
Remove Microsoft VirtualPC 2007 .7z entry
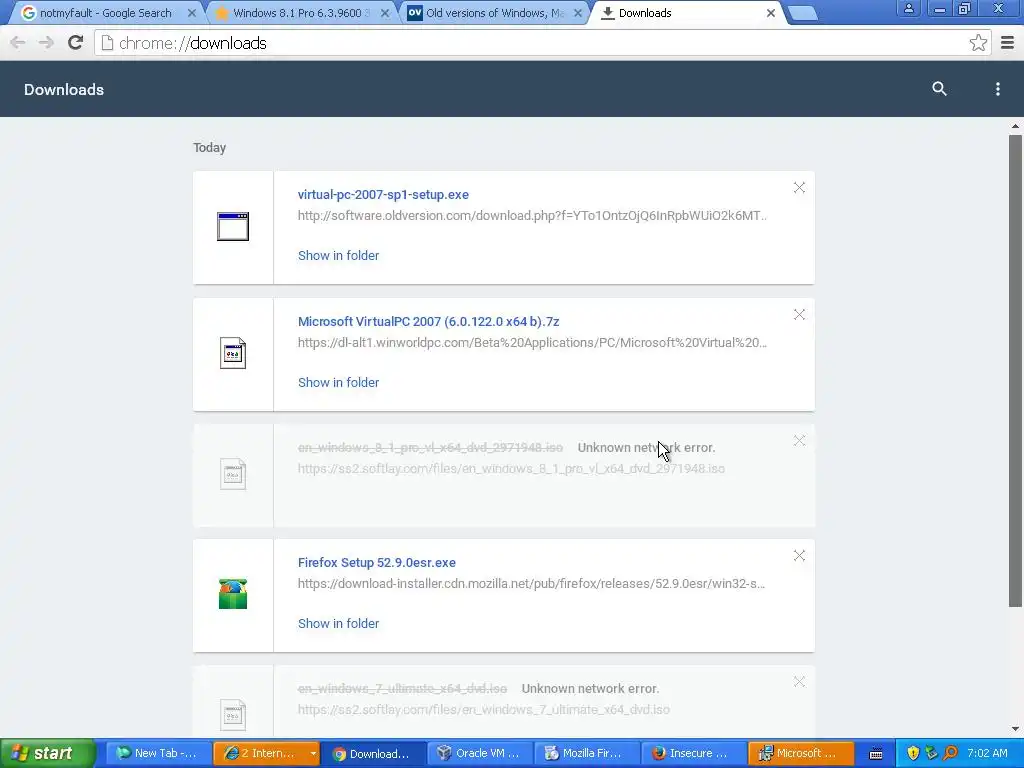(x=799, y=315)
